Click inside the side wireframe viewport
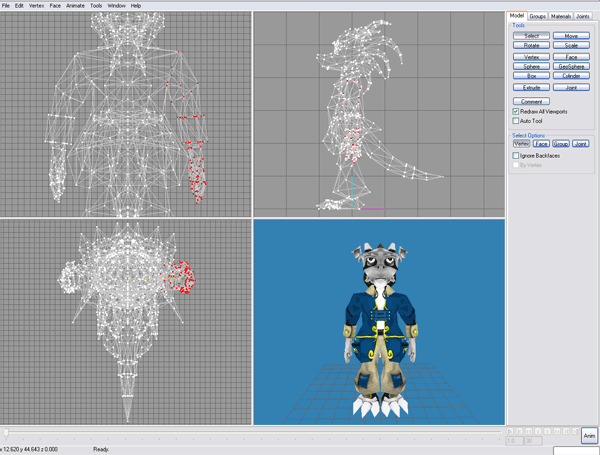The image size is (600, 455). click(379, 114)
